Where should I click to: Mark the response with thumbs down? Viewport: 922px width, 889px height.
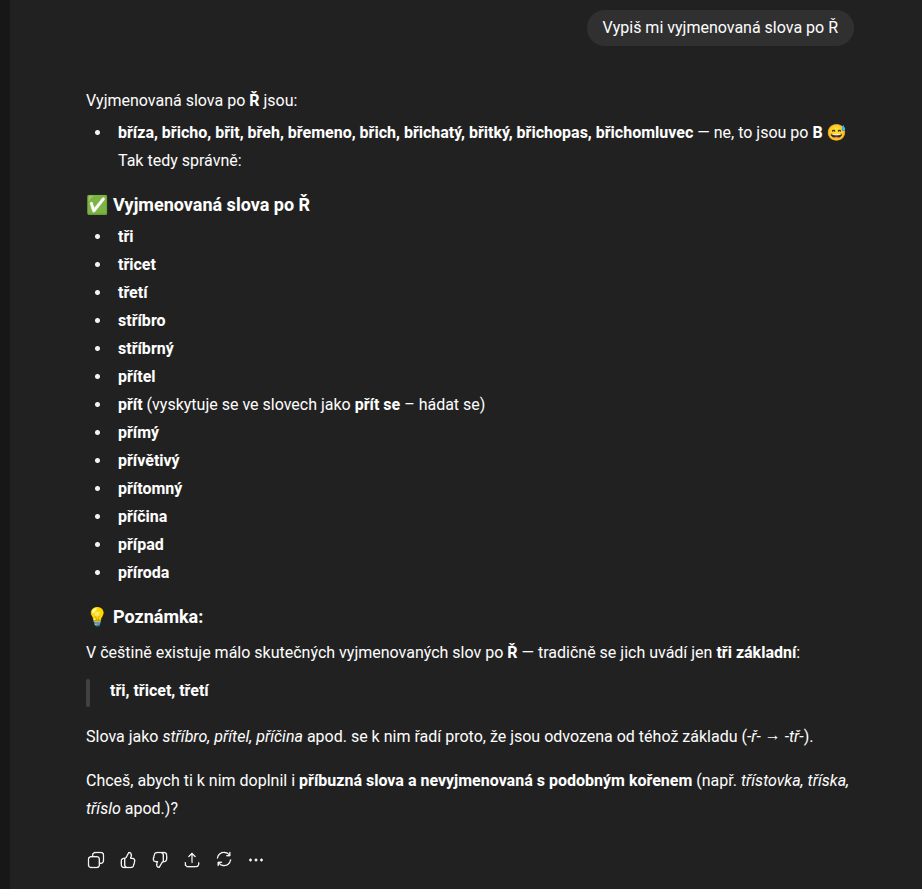pos(160,859)
